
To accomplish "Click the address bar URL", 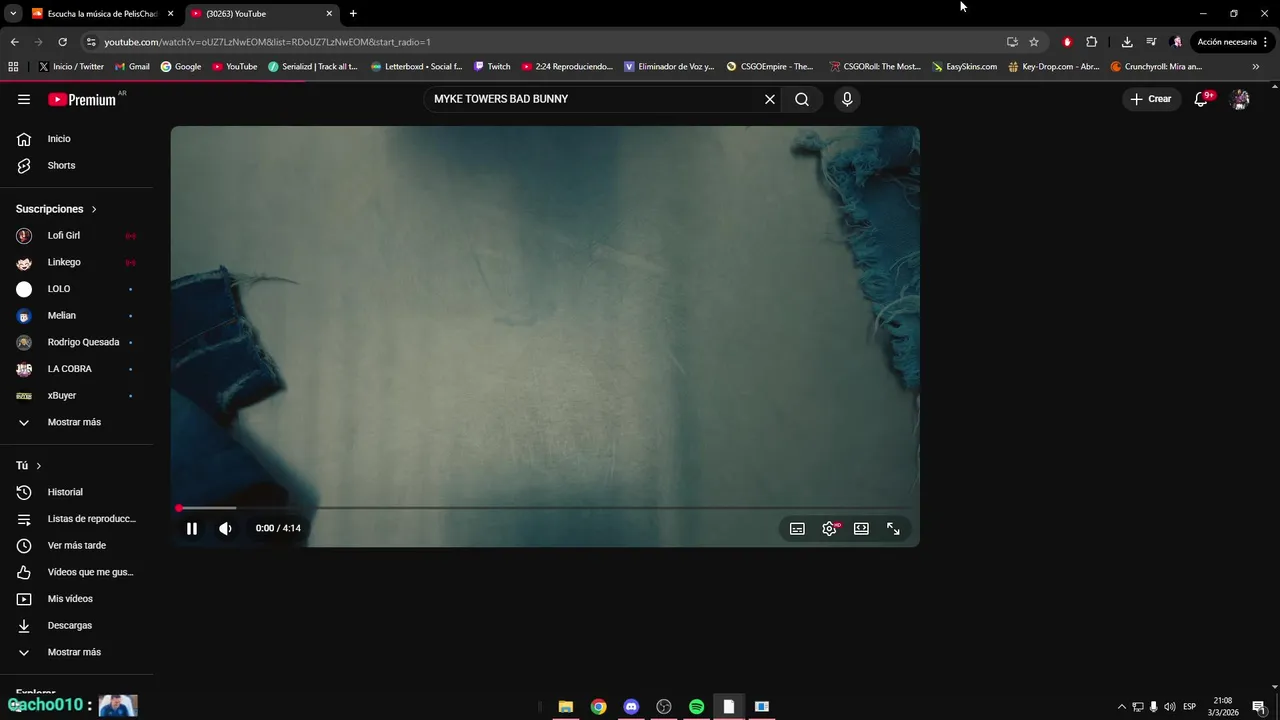I will [x=267, y=42].
